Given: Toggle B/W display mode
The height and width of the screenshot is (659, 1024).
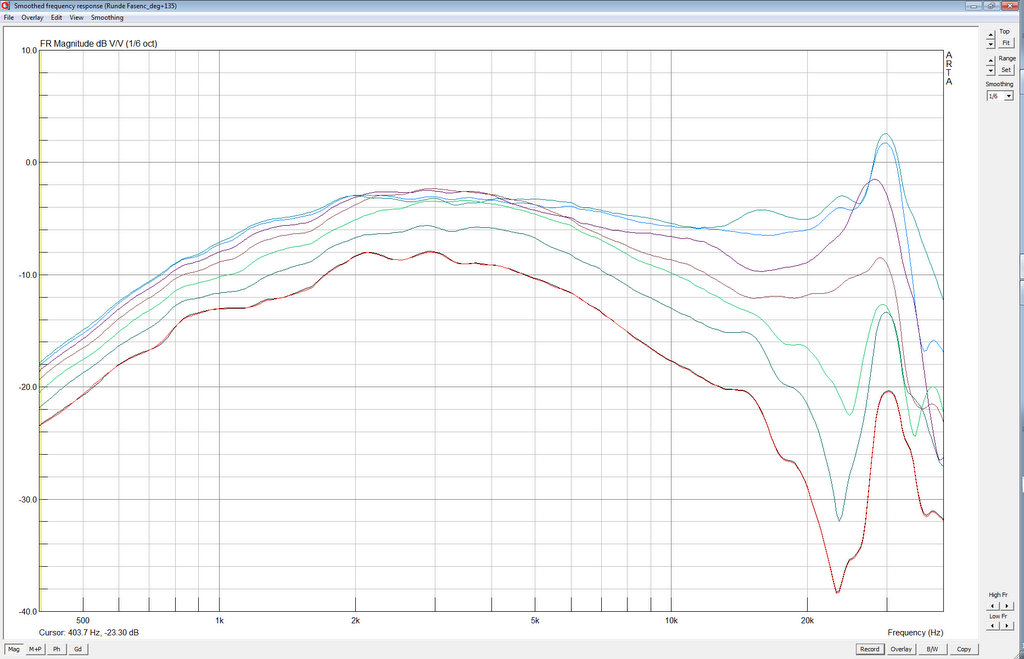Looking at the screenshot, I should (932, 649).
